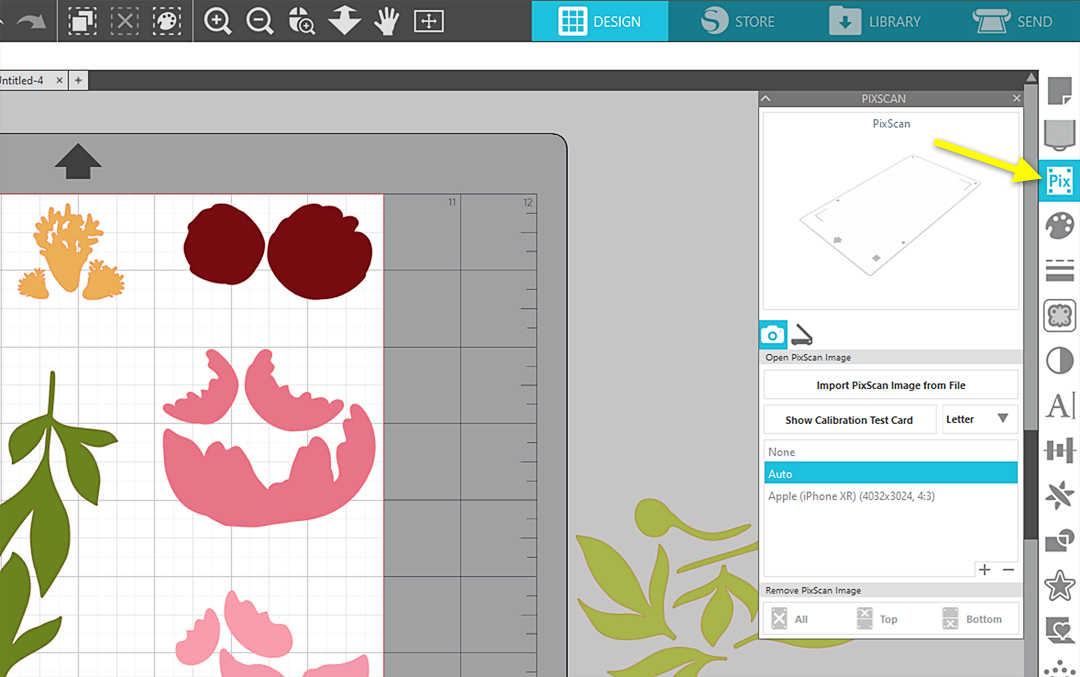
Task: Go to the SEND tab
Action: pos(1012,21)
